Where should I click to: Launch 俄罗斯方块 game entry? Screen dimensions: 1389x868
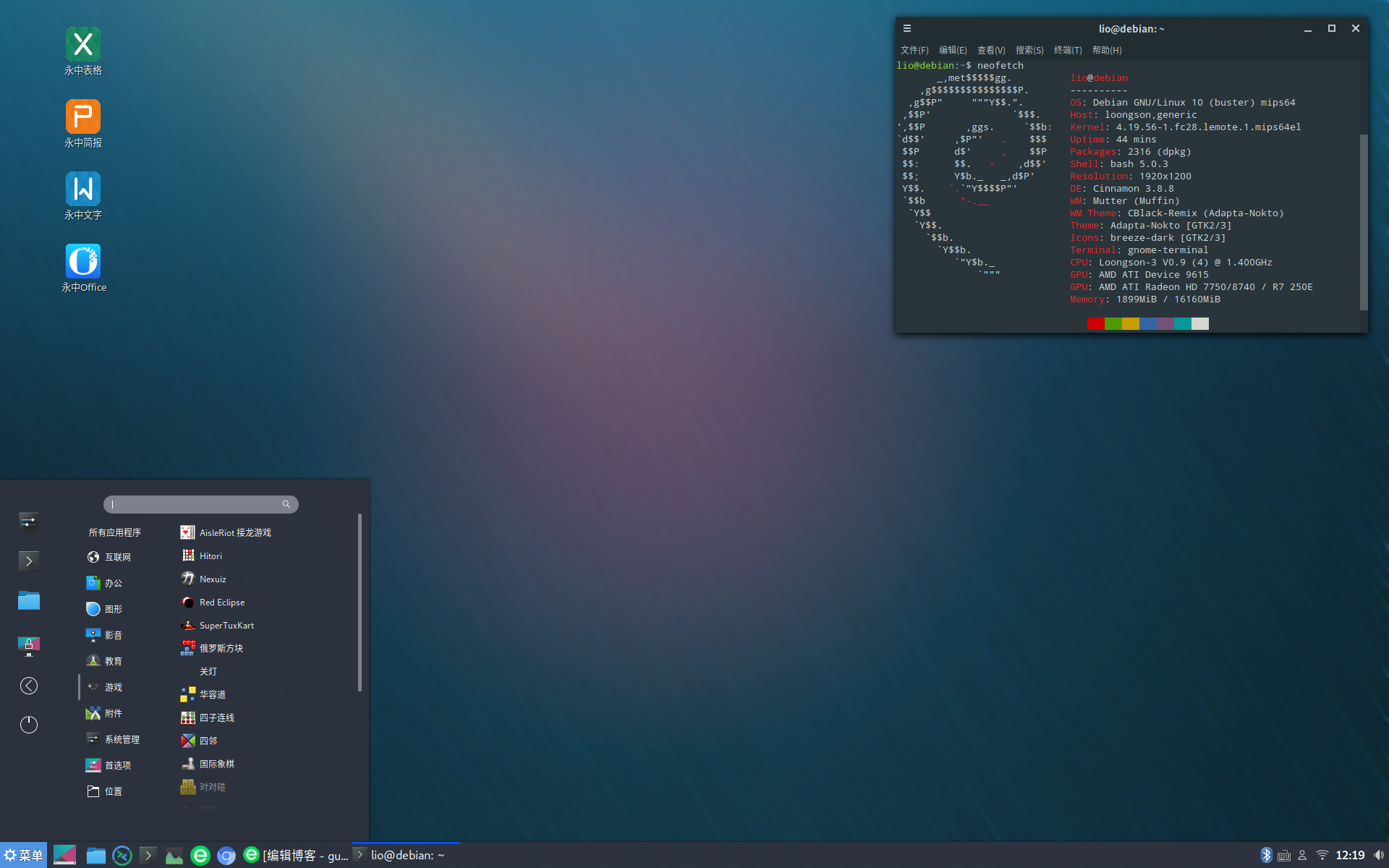tap(221, 649)
